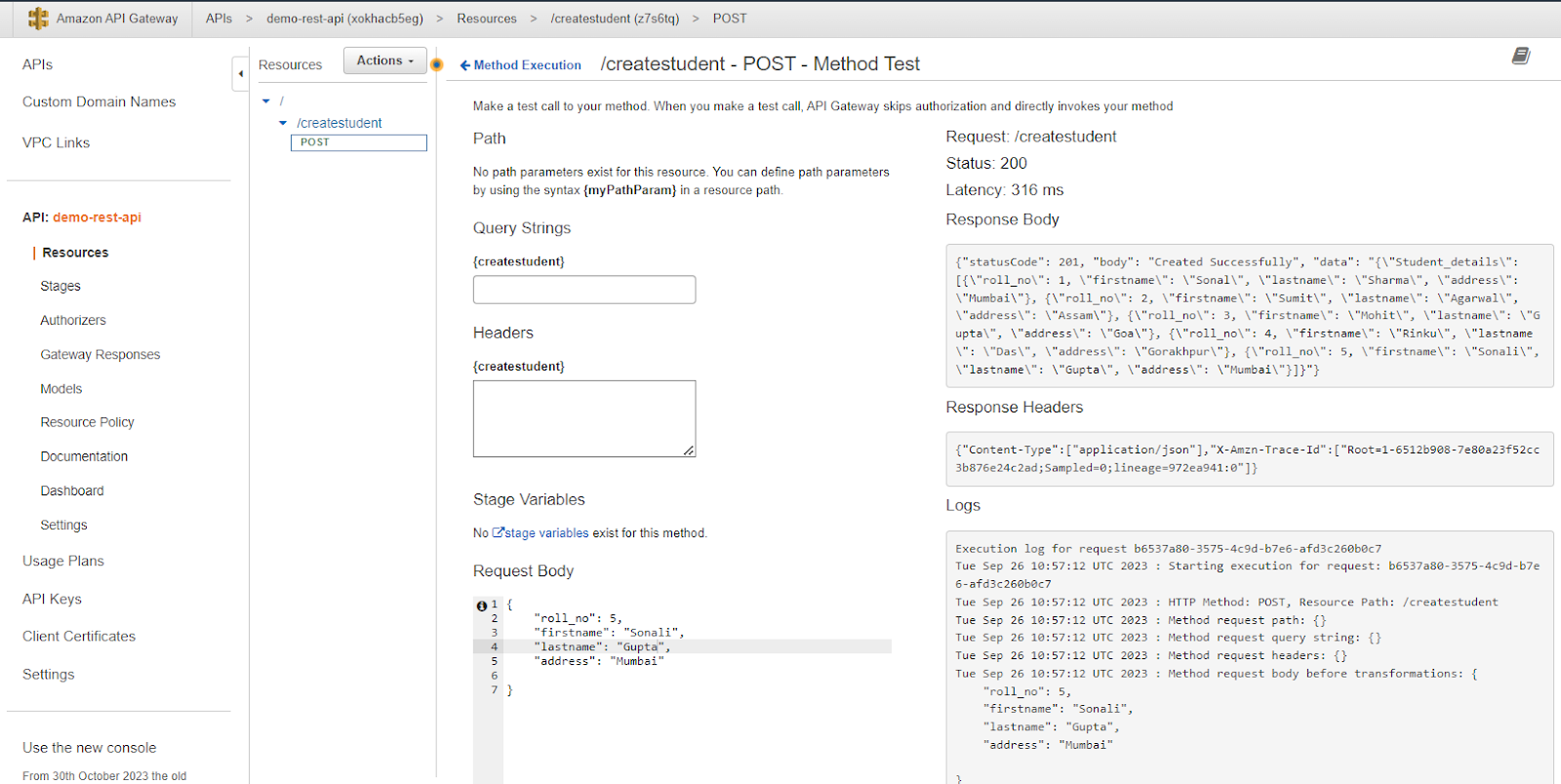This screenshot has width=1561, height=784.
Task: Click the Status: 200 text
Action: click(x=986, y=163)
